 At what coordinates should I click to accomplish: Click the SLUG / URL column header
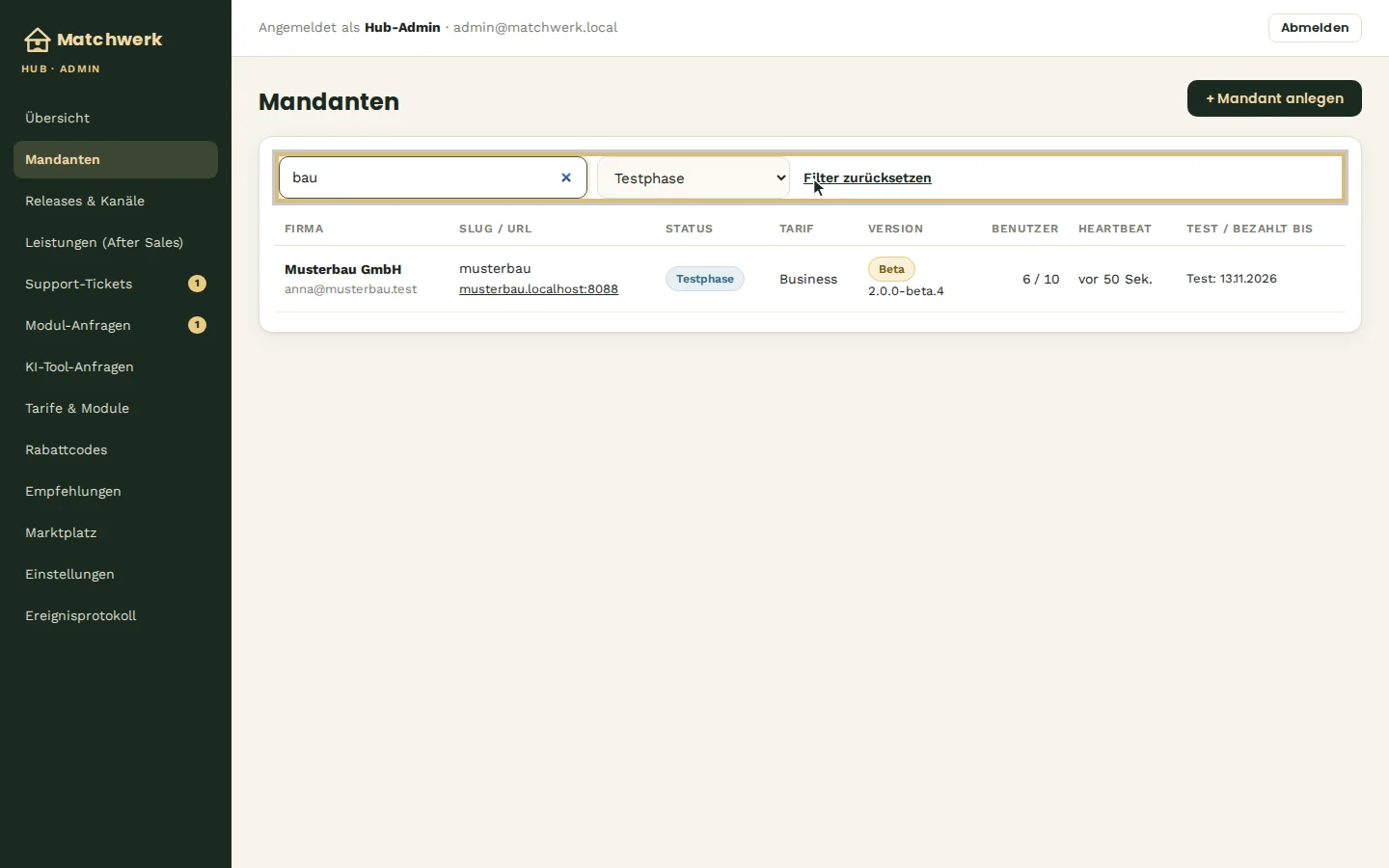click(495, 229)
